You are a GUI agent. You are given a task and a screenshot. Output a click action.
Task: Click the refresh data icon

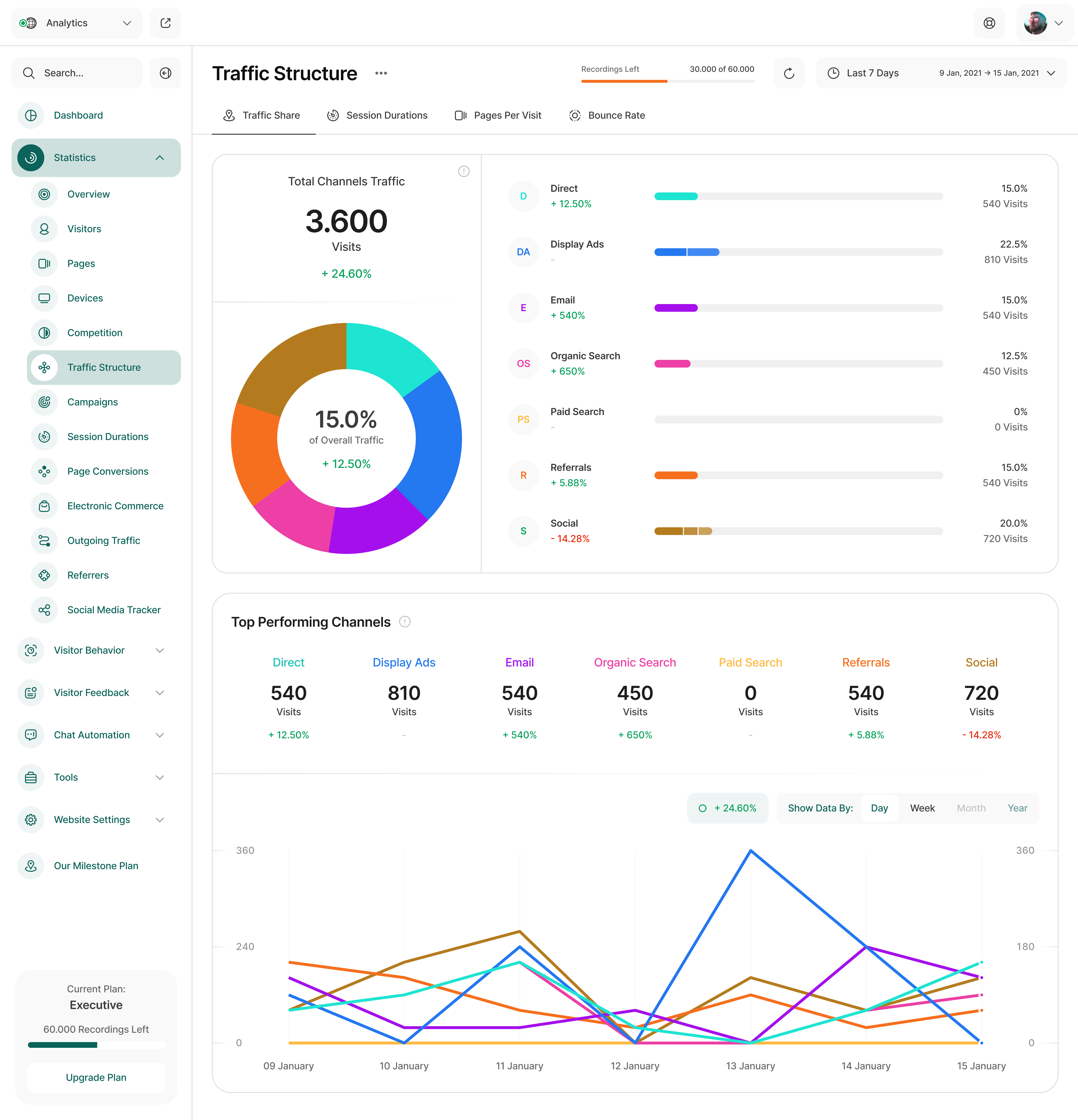click(789, 73)
